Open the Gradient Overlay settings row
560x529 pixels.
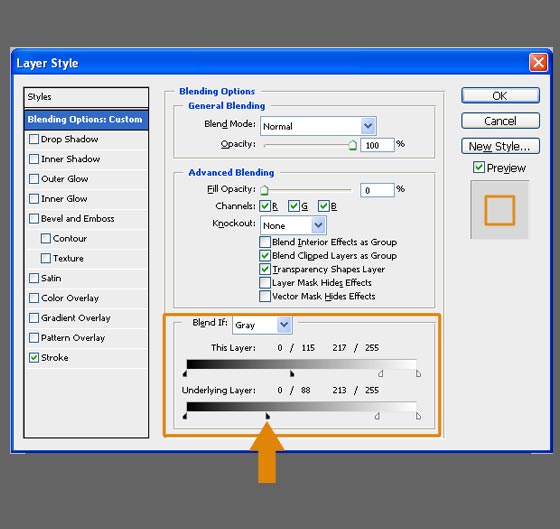(87, 318)
